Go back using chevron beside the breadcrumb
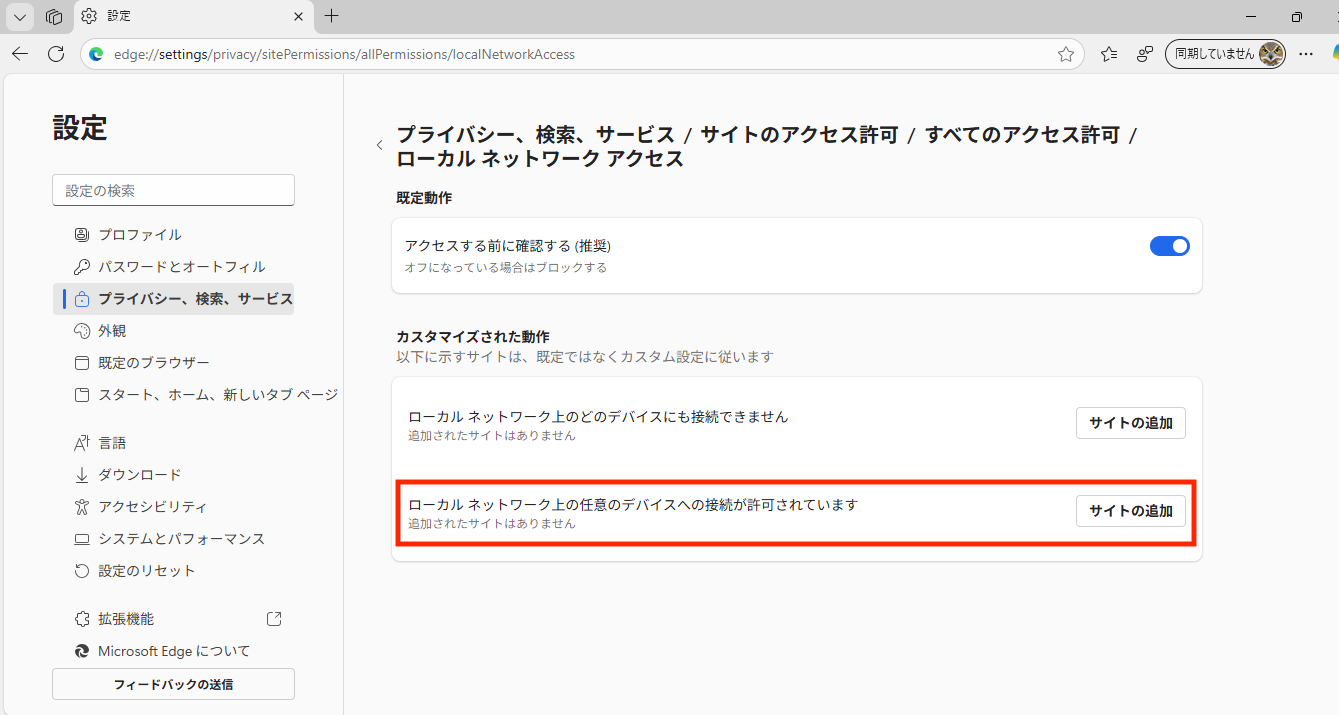 379,146
